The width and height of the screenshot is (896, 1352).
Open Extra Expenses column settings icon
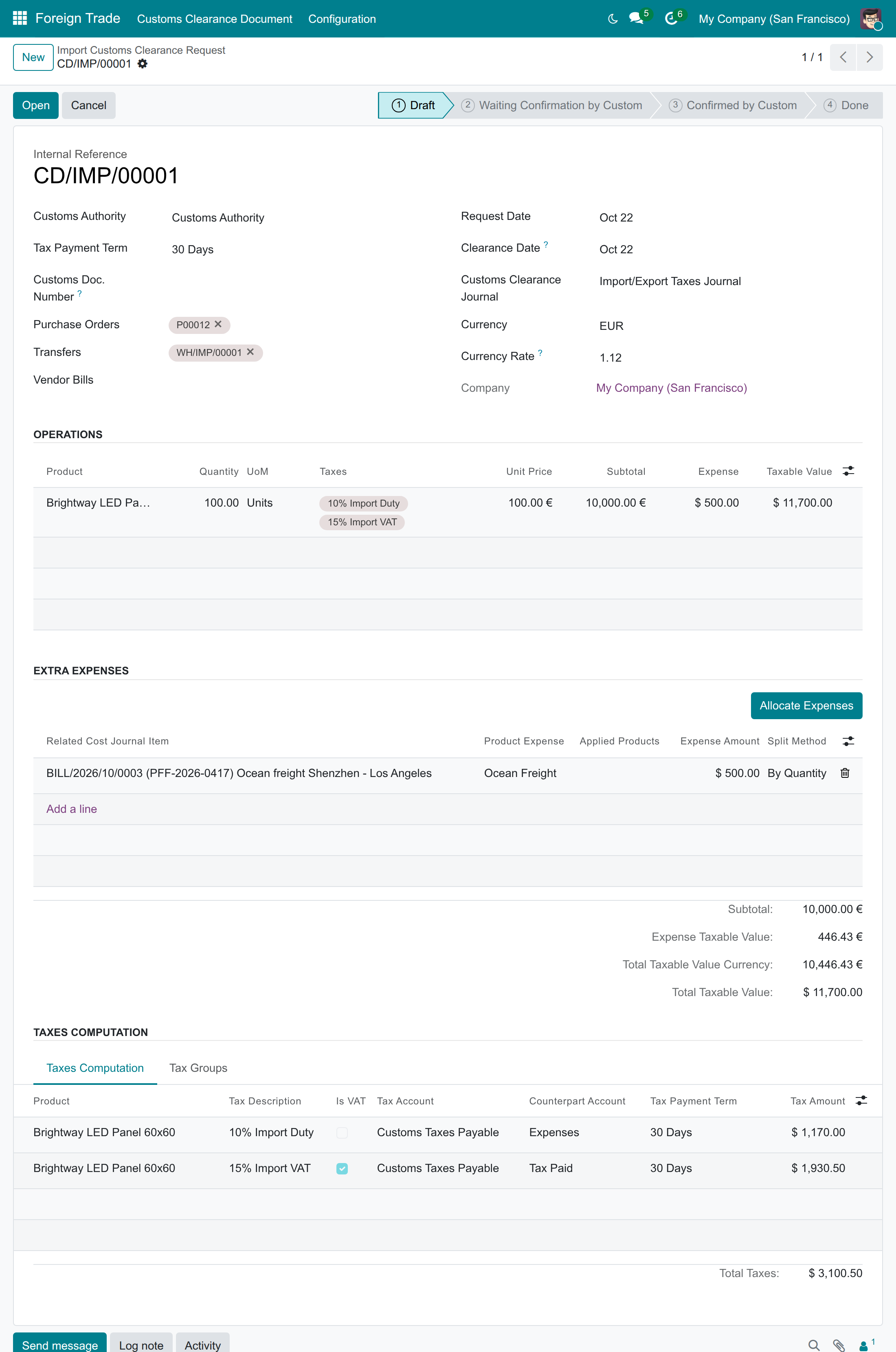point(849,741)
